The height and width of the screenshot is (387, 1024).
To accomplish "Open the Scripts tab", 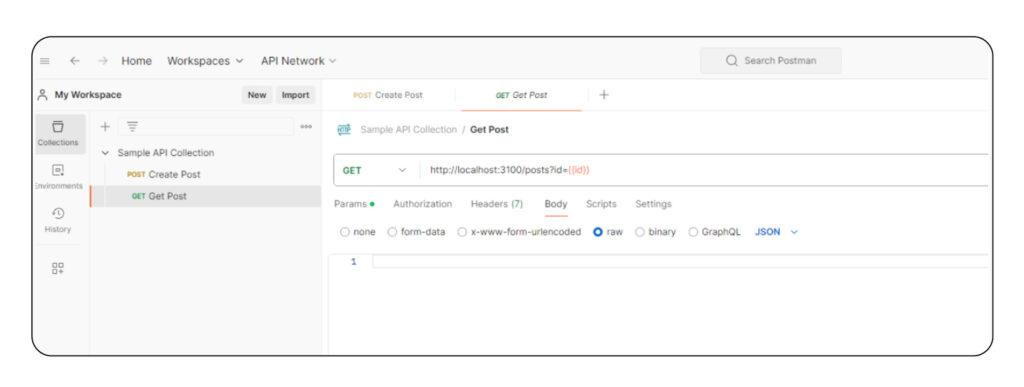I will pyautogui.click(x=601, y=204).
